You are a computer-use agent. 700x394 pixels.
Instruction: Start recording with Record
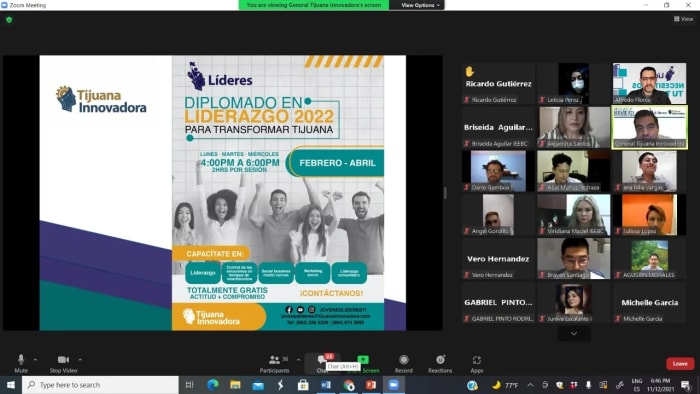click(404, 363)
